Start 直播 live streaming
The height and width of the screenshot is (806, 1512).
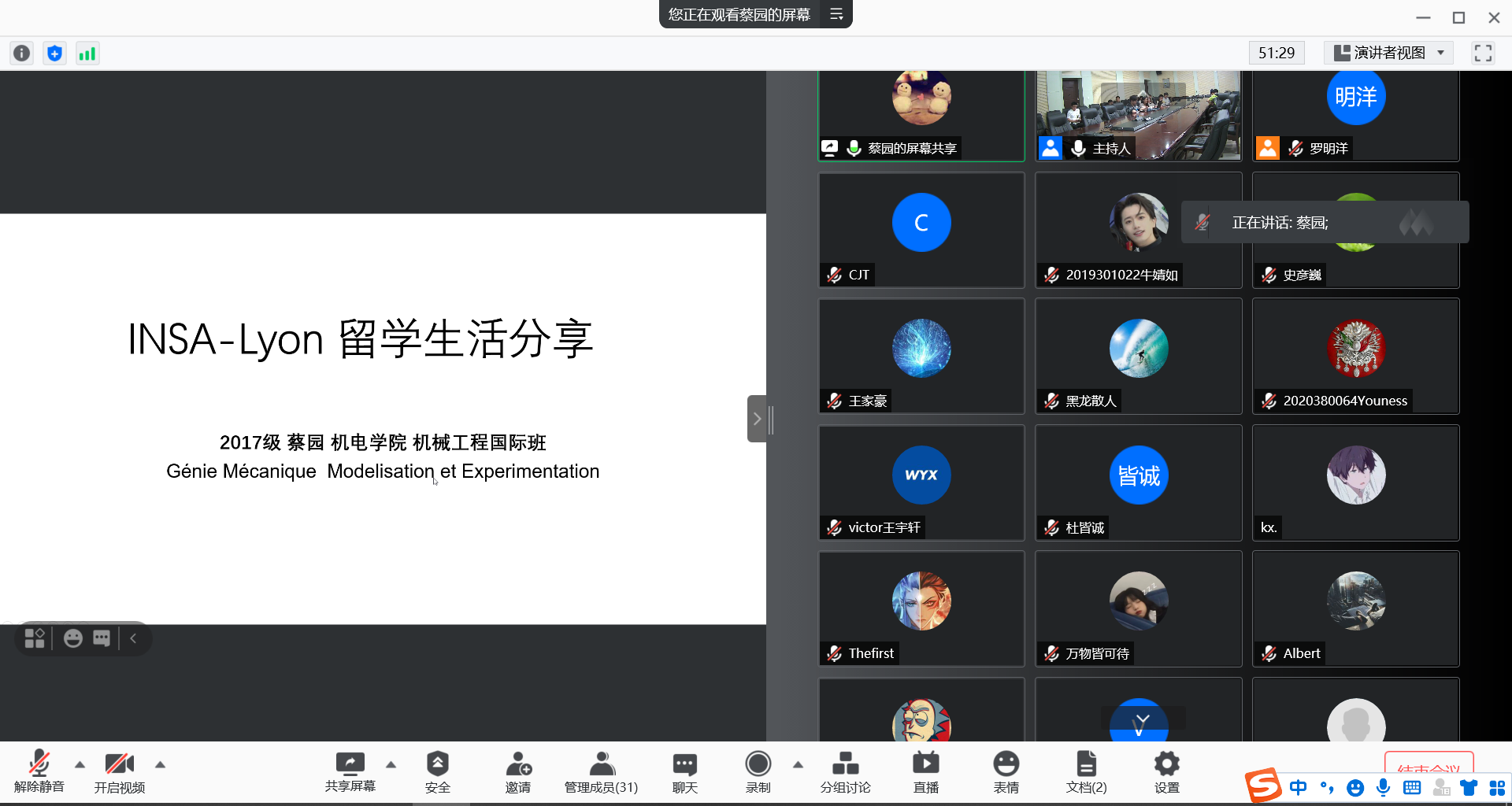click(x=925, y=771)
